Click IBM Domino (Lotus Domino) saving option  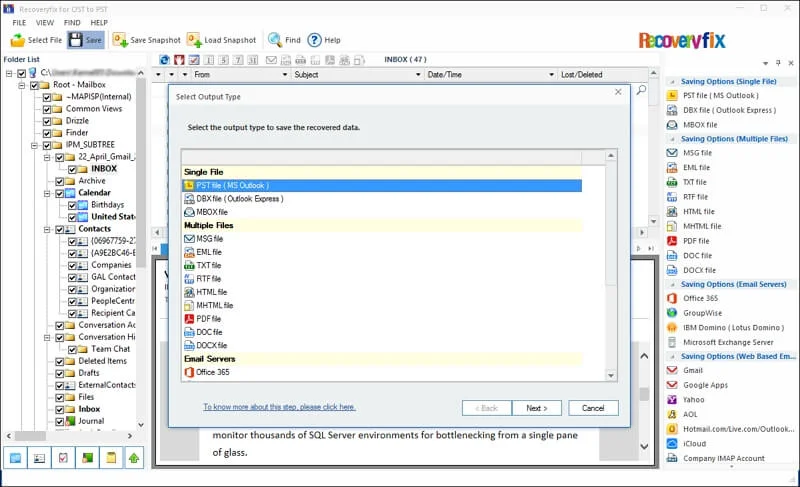[733, 327]
